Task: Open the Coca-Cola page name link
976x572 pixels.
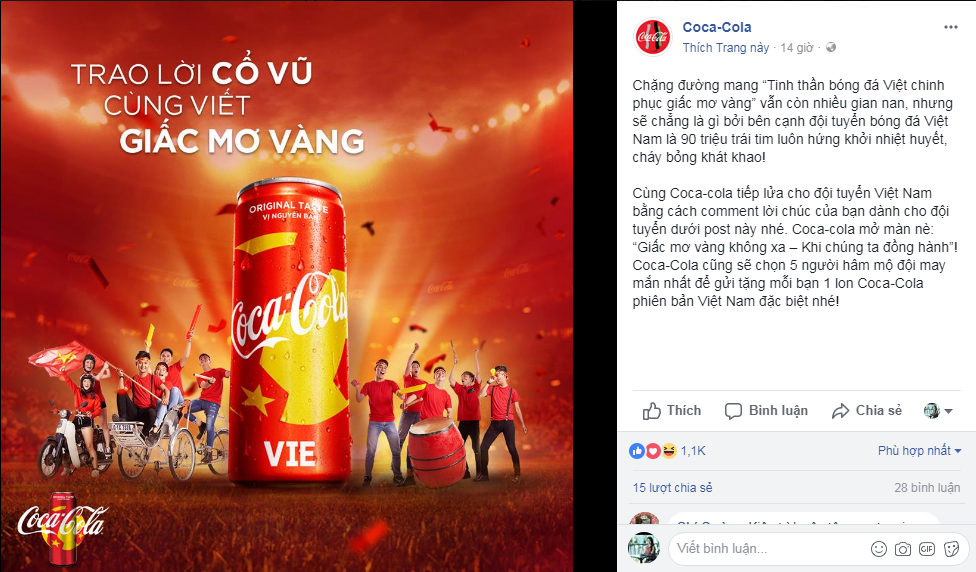Action: [716, 27]
